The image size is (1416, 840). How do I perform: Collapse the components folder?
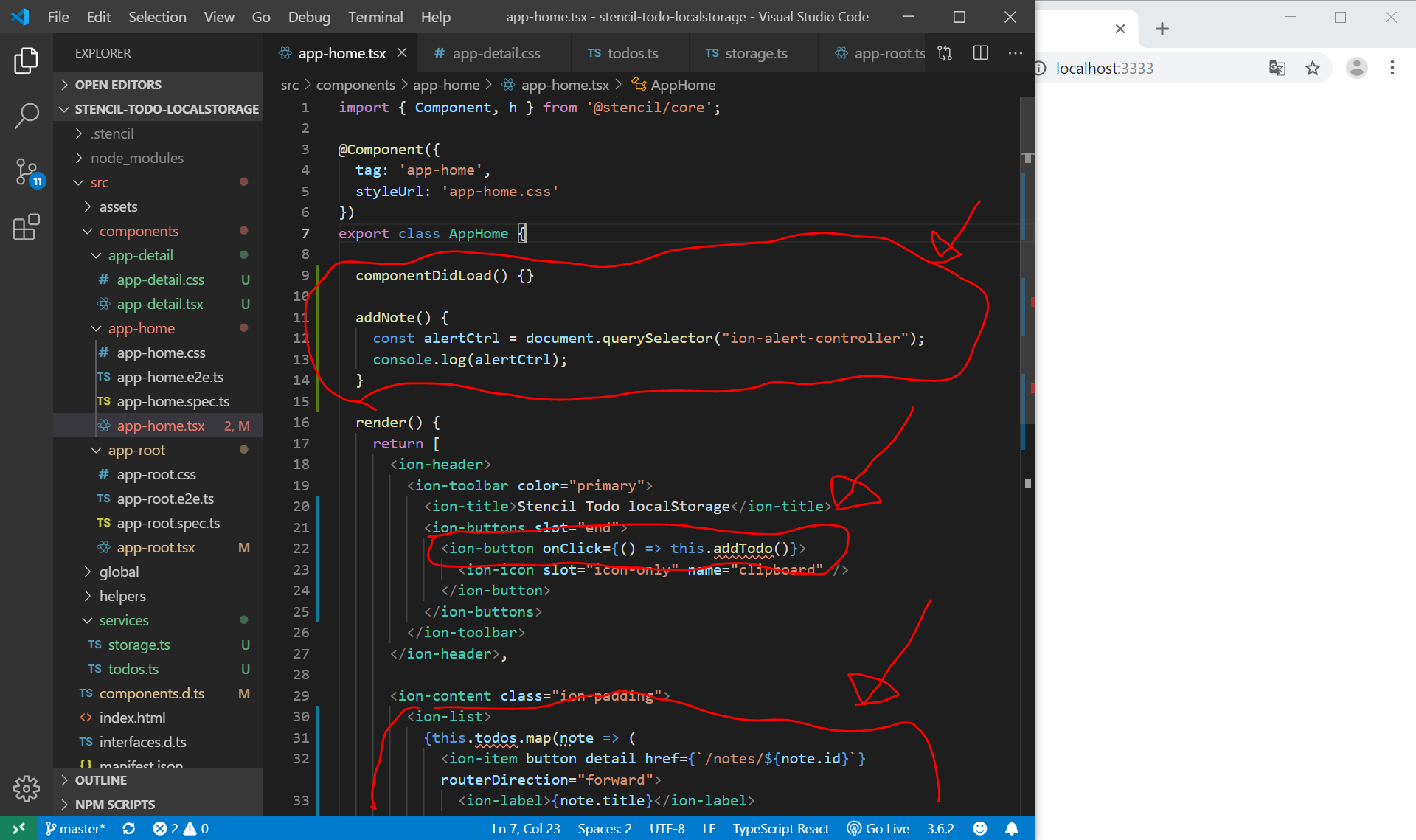tap(158, 231)
